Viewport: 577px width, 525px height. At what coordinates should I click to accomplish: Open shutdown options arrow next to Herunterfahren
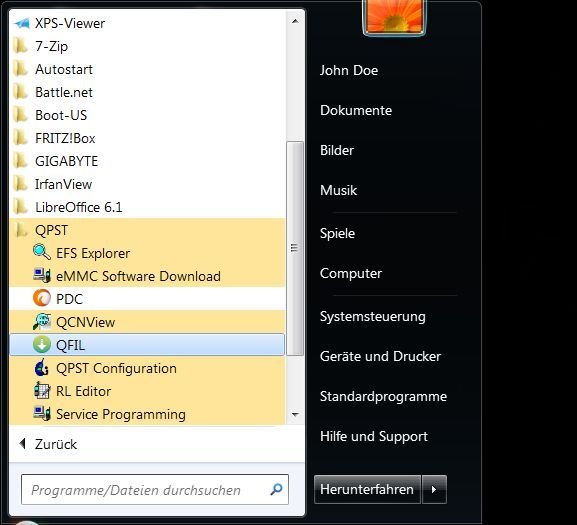tap(434, 489)
